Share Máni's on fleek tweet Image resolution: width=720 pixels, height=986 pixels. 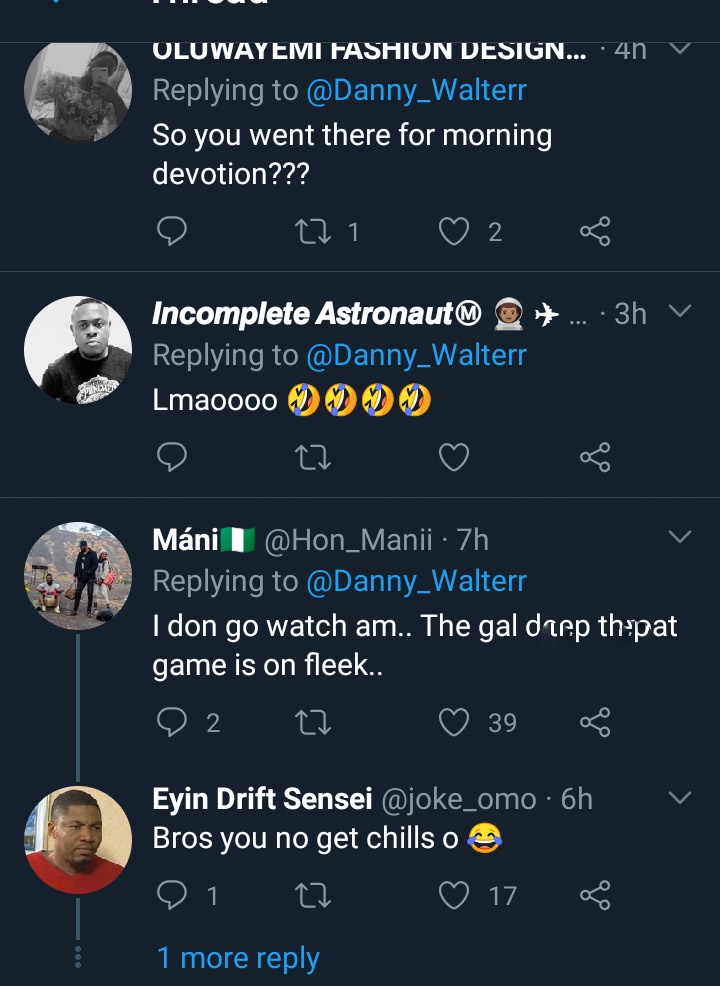[x=595, y=722]
